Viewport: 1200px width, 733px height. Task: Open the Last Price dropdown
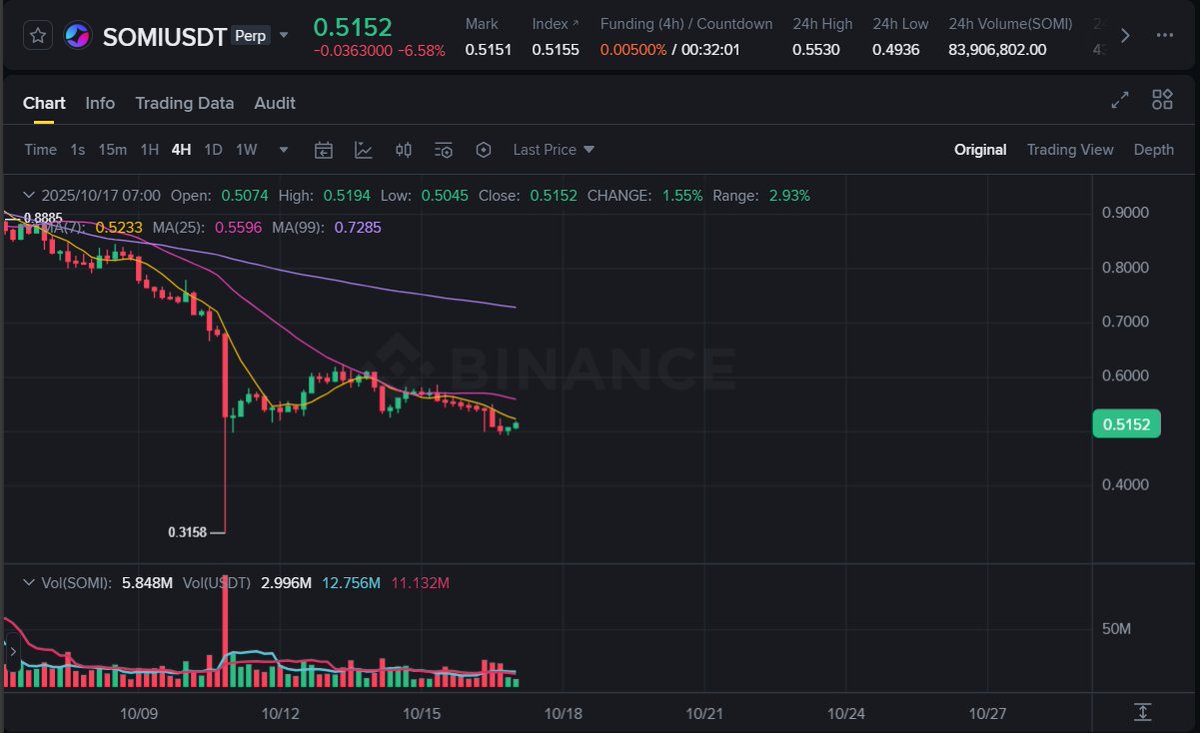click(552, 149)
